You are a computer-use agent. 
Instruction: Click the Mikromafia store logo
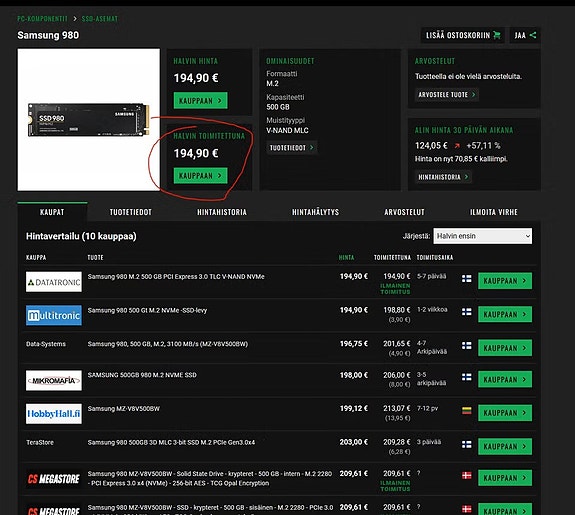click(54, 380)
